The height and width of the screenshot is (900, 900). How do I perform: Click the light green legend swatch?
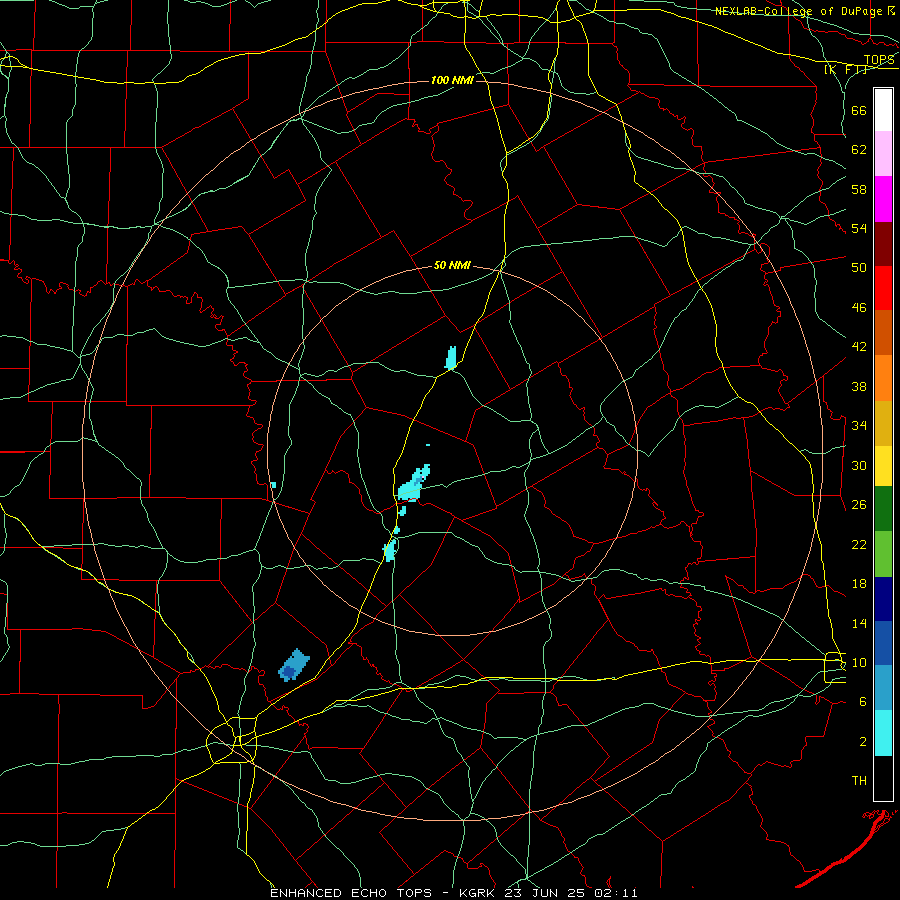click(883, 554)
